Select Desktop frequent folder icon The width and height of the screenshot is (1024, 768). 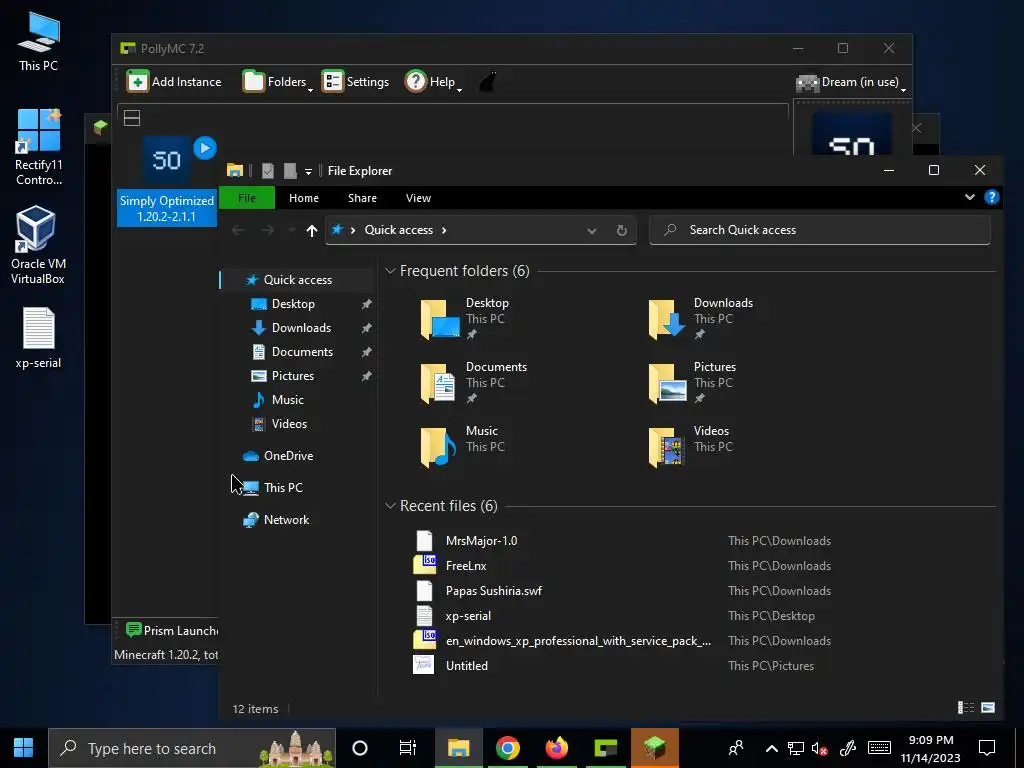[x=439, y=319]
